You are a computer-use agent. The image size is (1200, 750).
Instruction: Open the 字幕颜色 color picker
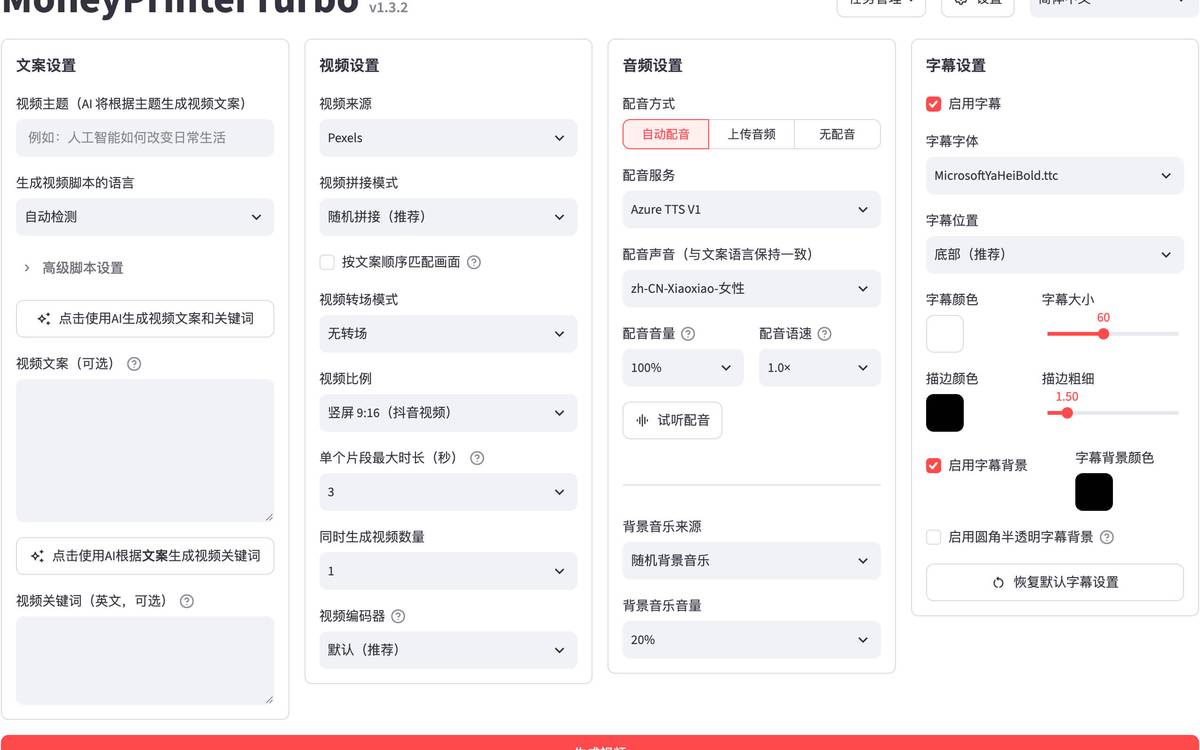pyautogui.click(x=945, y=334)
